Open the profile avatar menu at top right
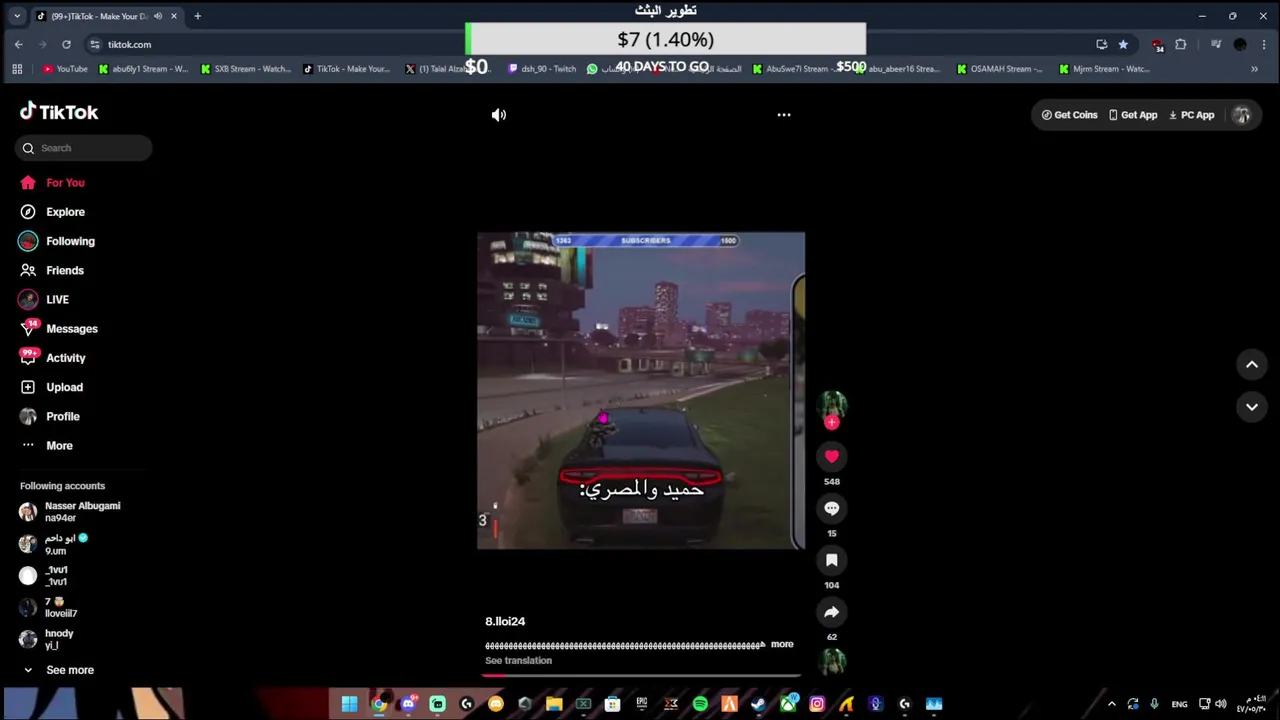Screen dimensions: 1280x720 coord(1242,115)
